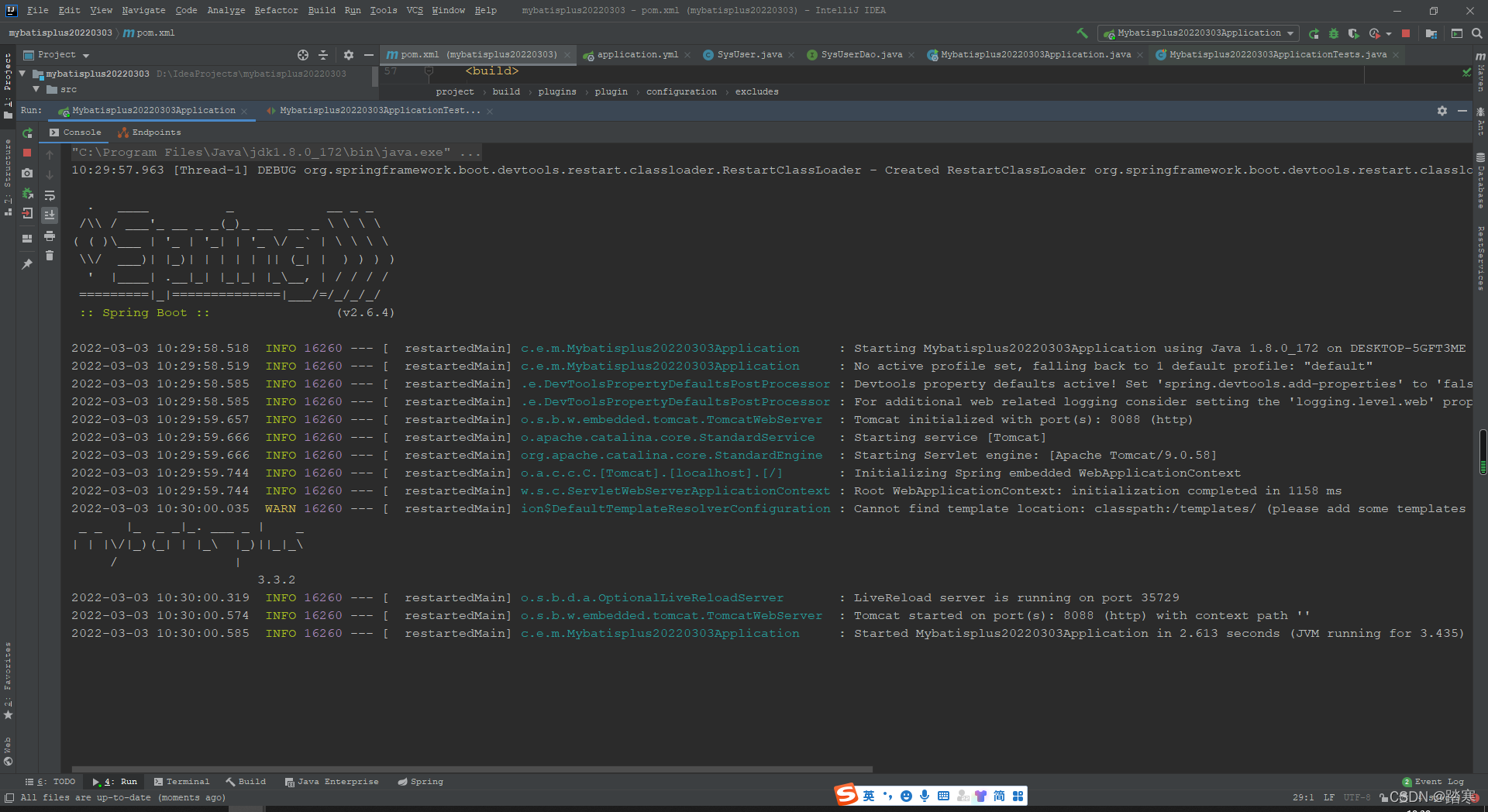Restore layout icon in Run panel
The height and width of the screenshot is (812, 1488).
pos(28,238)
